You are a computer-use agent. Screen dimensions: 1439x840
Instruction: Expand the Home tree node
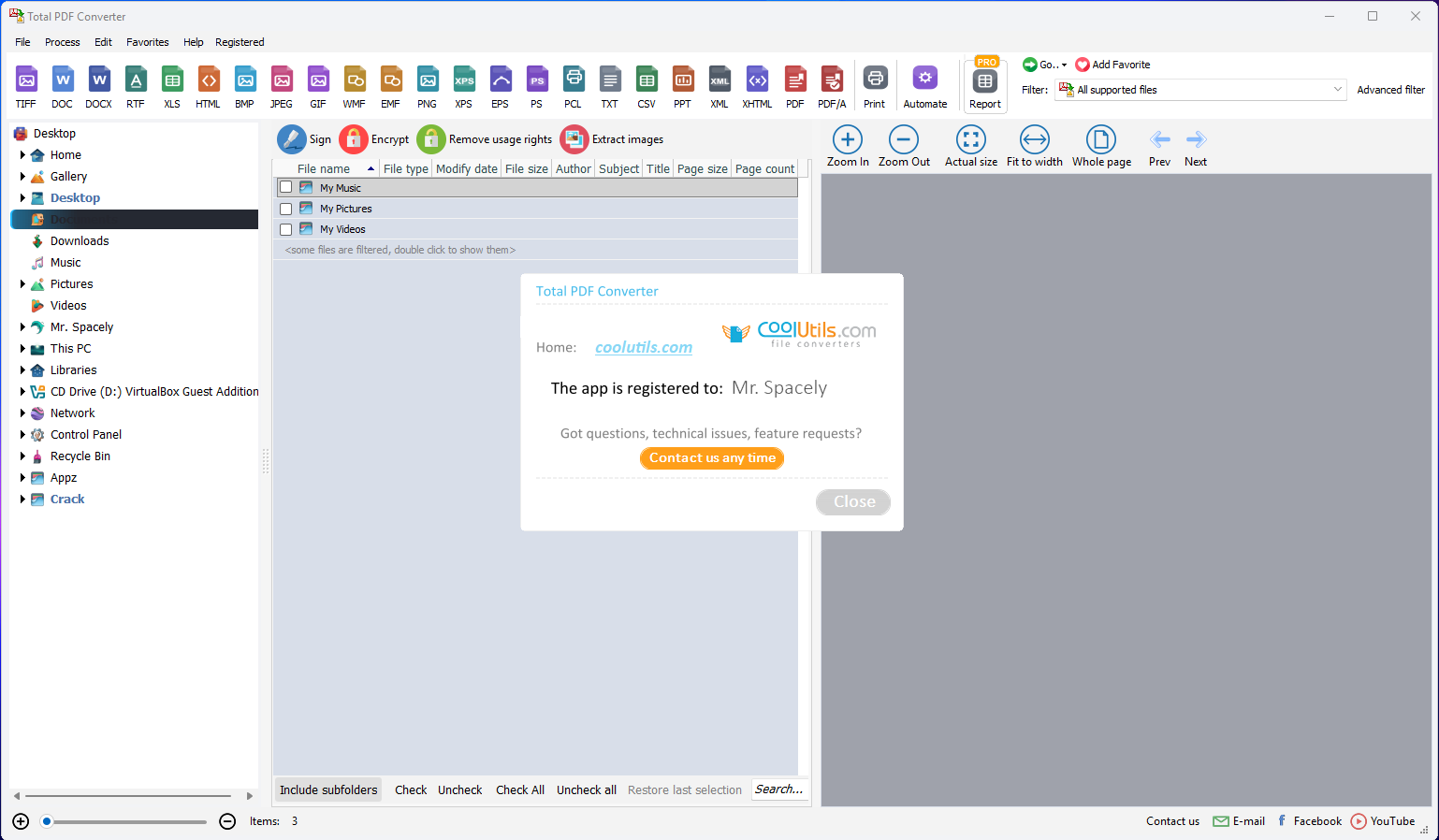(22, 155)
